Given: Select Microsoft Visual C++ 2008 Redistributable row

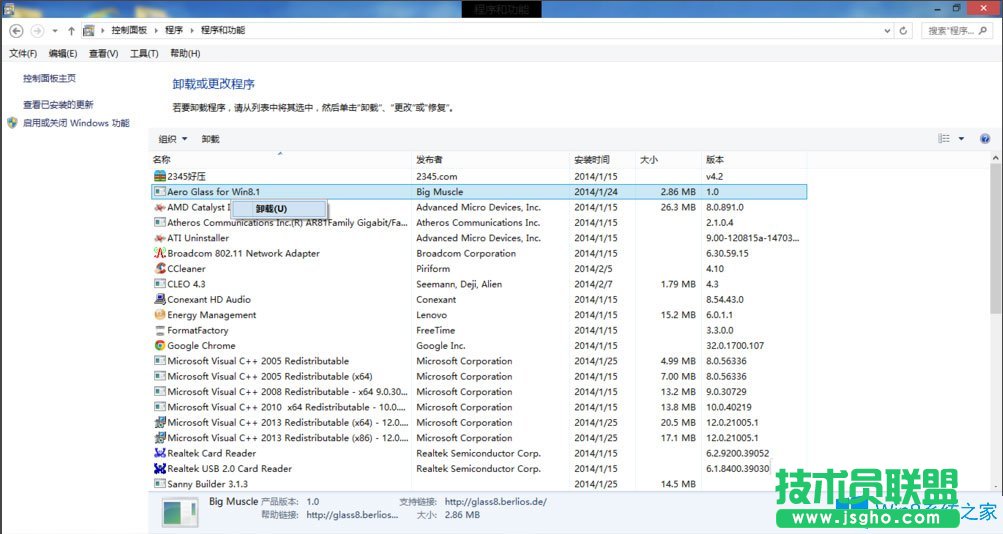Looking at the screenshot, I should 478,391.
